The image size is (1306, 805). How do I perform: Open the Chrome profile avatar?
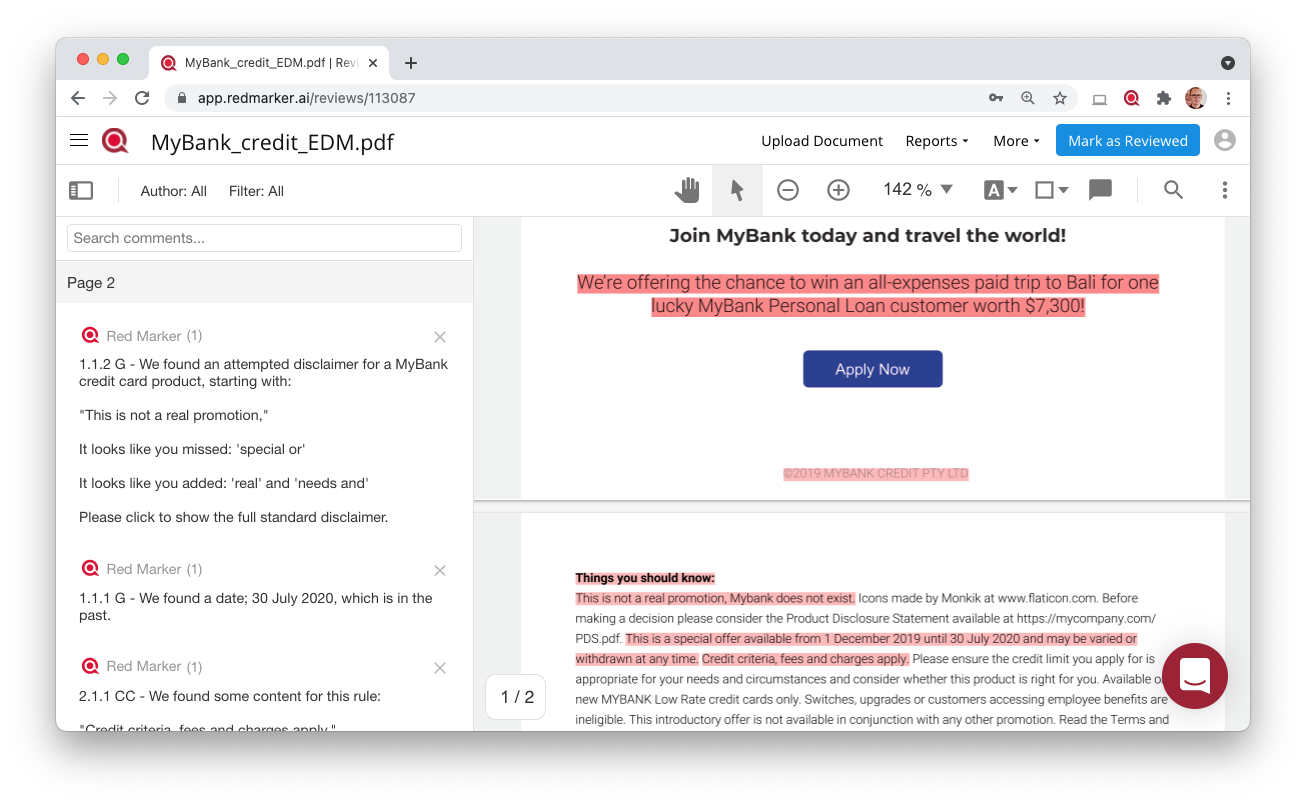pyautogui.click(x=1196, y=98)
